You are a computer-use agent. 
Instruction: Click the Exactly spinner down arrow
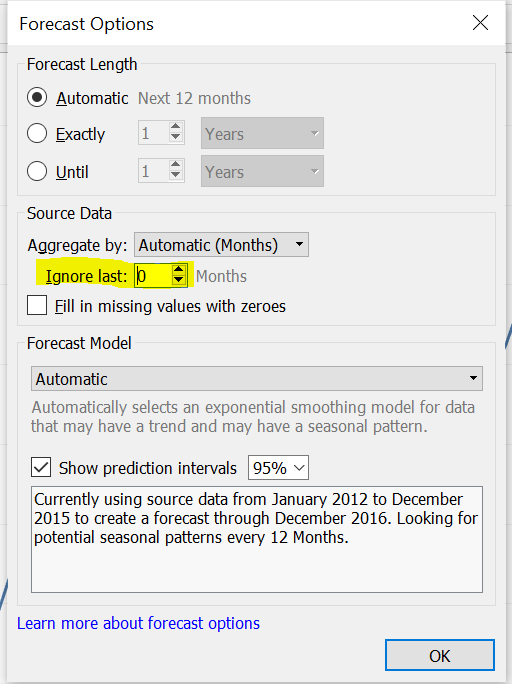176,137
